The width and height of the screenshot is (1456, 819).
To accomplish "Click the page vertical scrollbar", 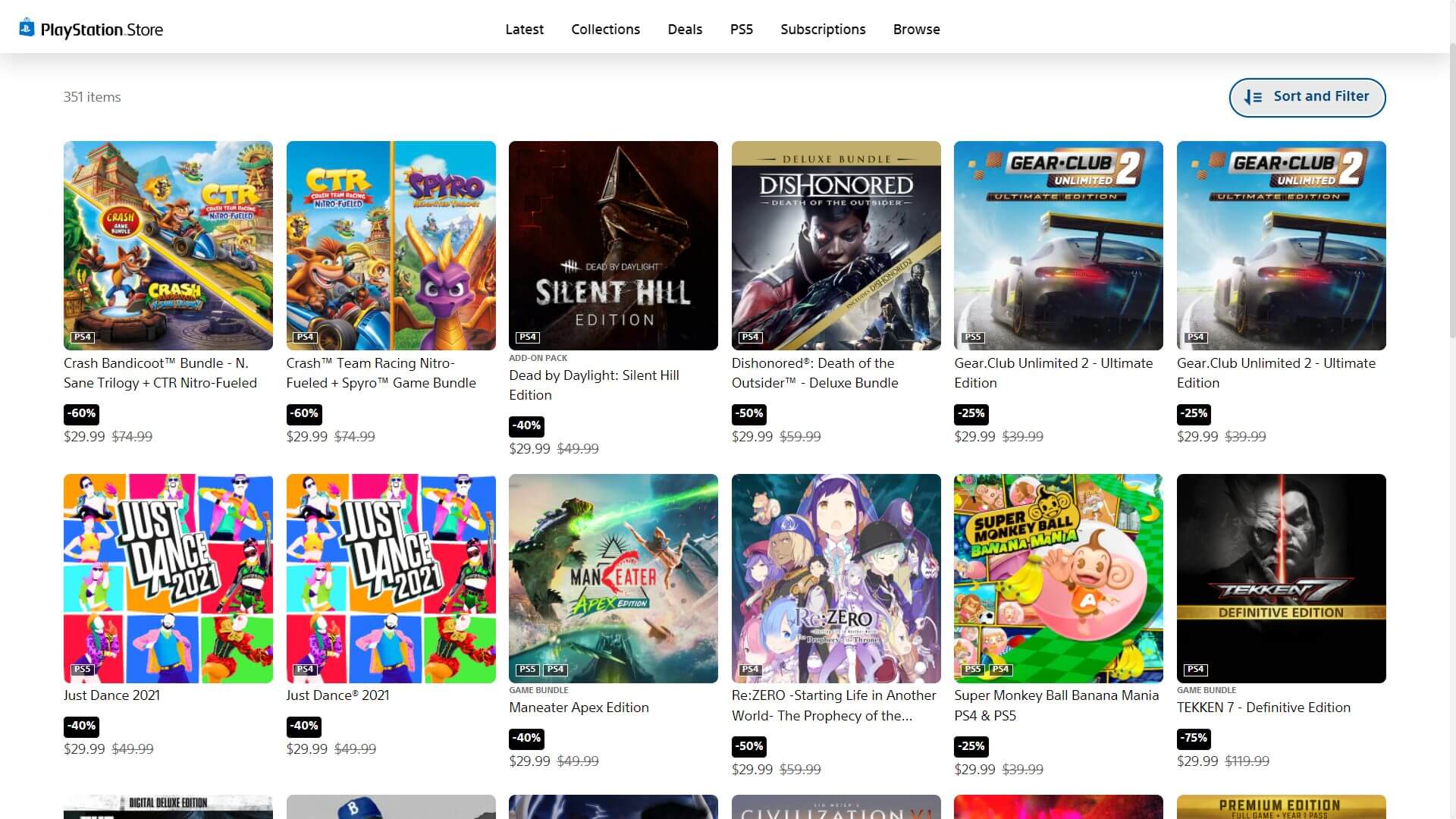I will point(1451,190).
